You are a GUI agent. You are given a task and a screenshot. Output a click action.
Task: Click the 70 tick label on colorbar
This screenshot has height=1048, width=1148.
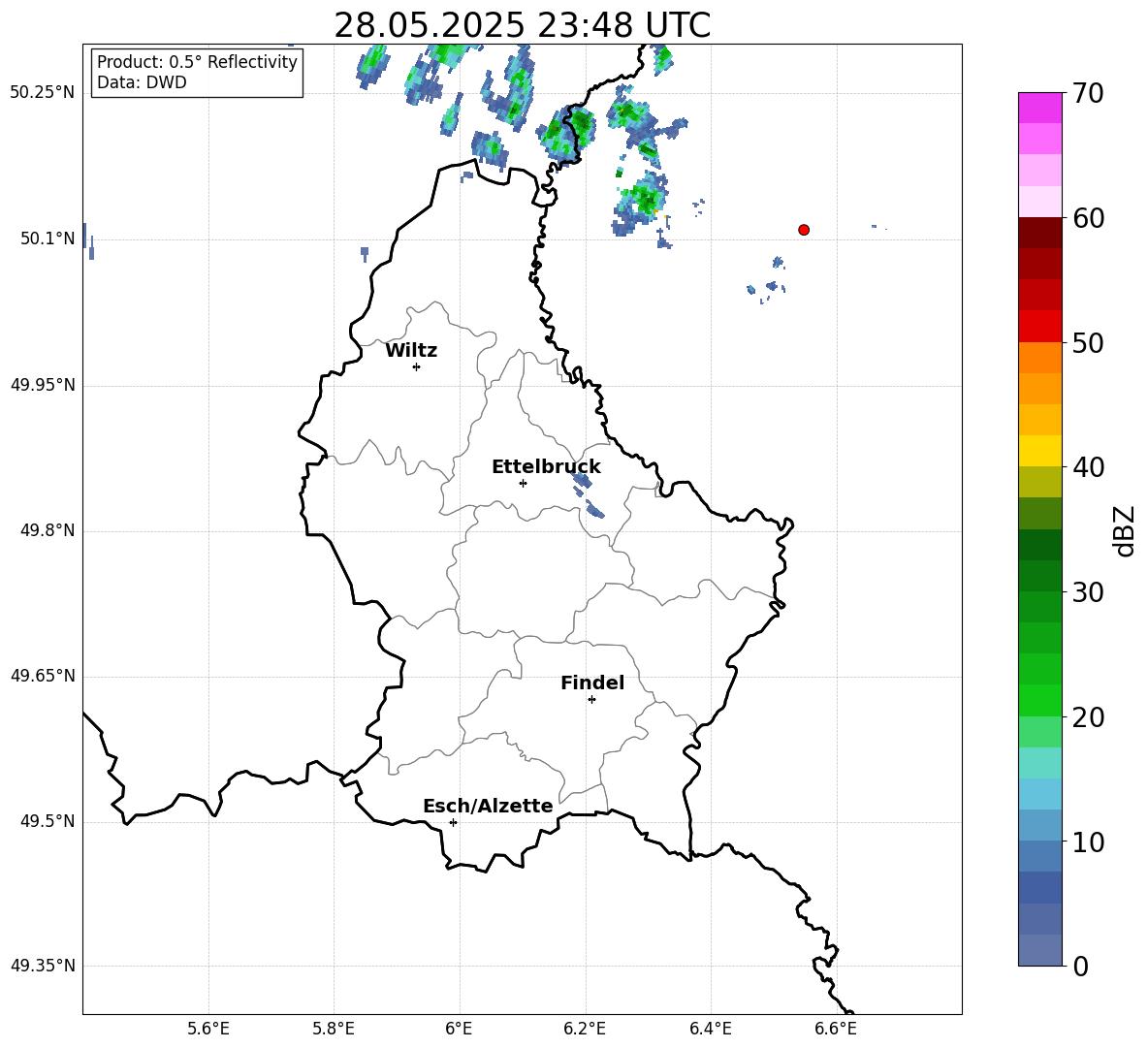[x=1088, y=93]
